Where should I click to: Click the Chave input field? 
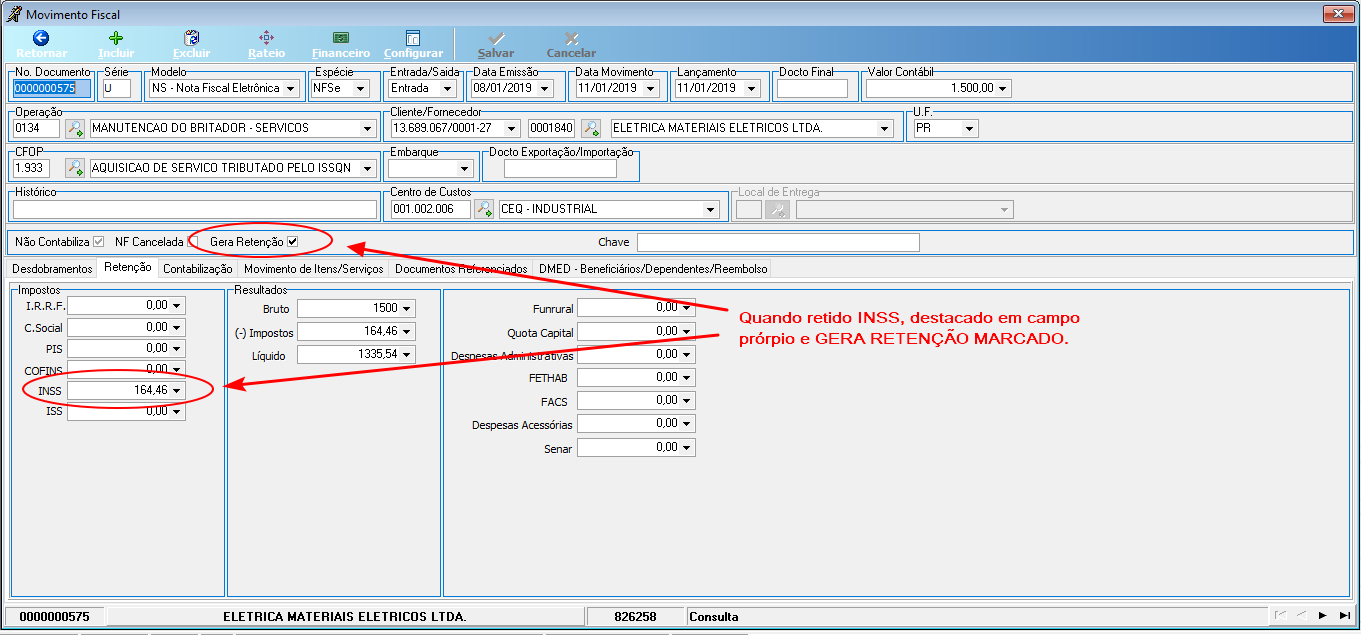pos(778,242)
